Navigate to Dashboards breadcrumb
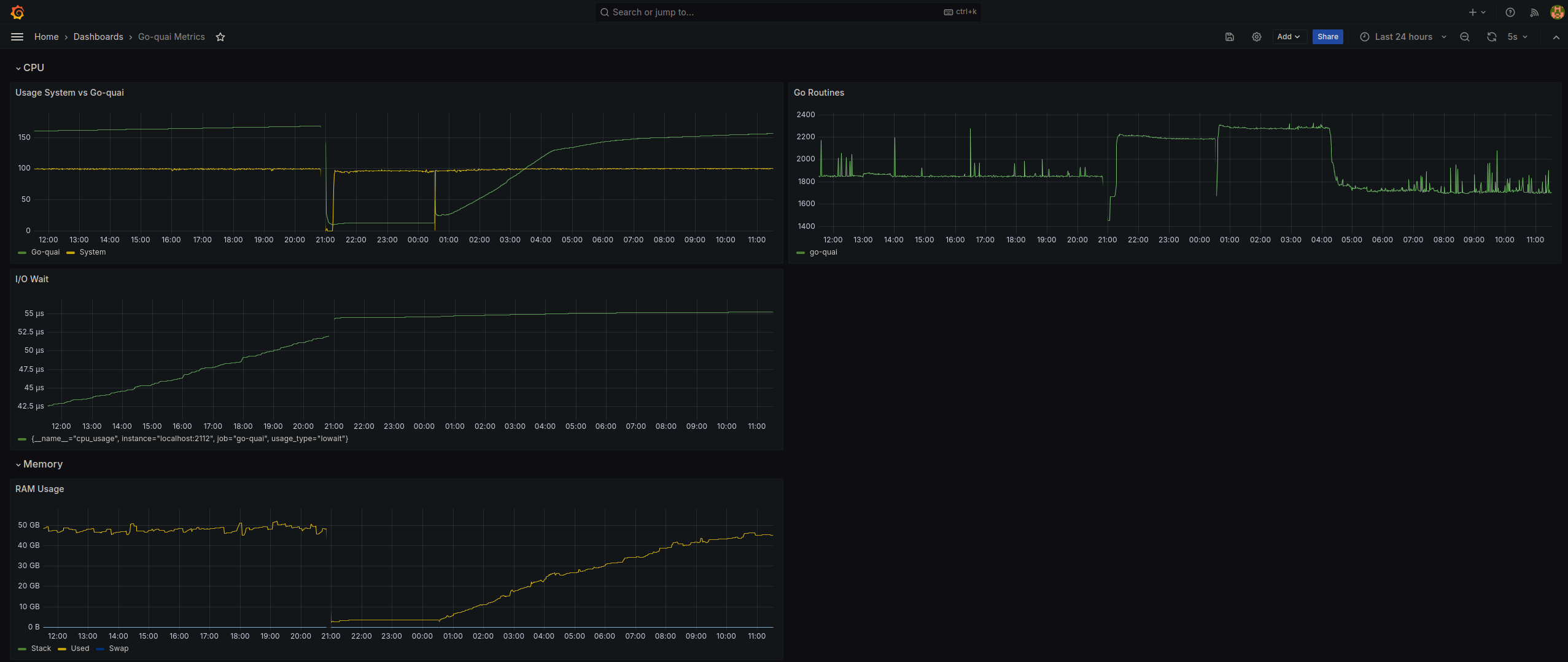The width and height of the screenshot is (1568, 662). (x=98, y=37)
